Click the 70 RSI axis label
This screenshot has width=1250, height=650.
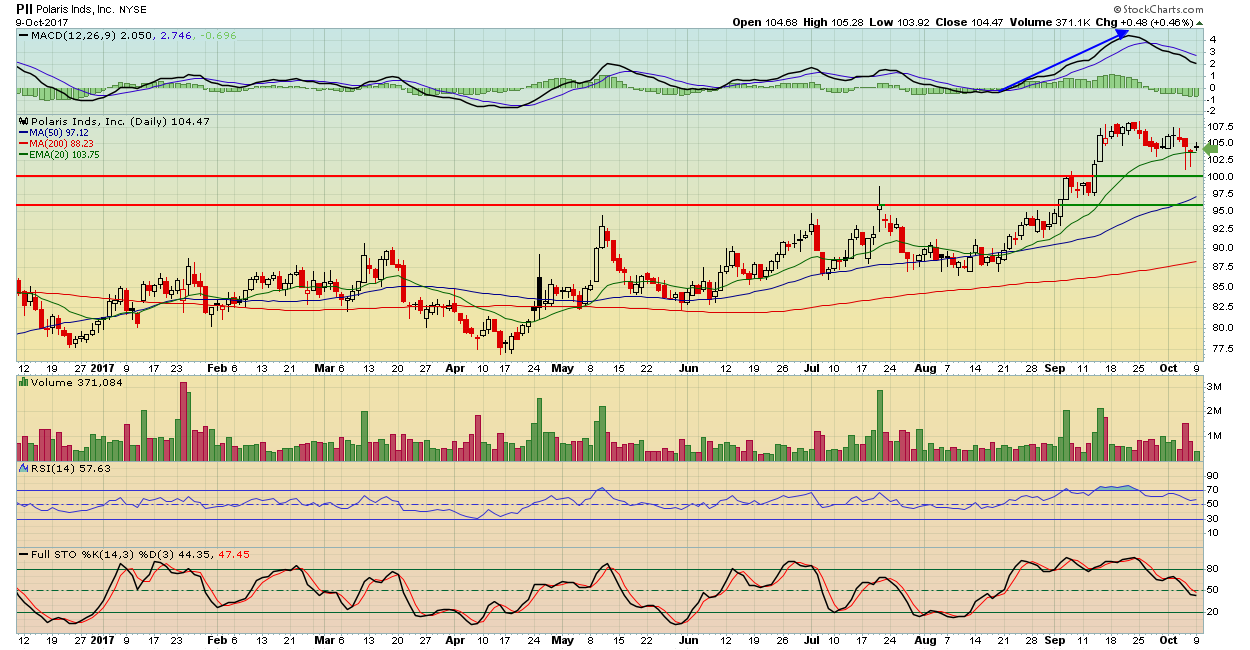pyautogui.click(x=1213, y=490)
